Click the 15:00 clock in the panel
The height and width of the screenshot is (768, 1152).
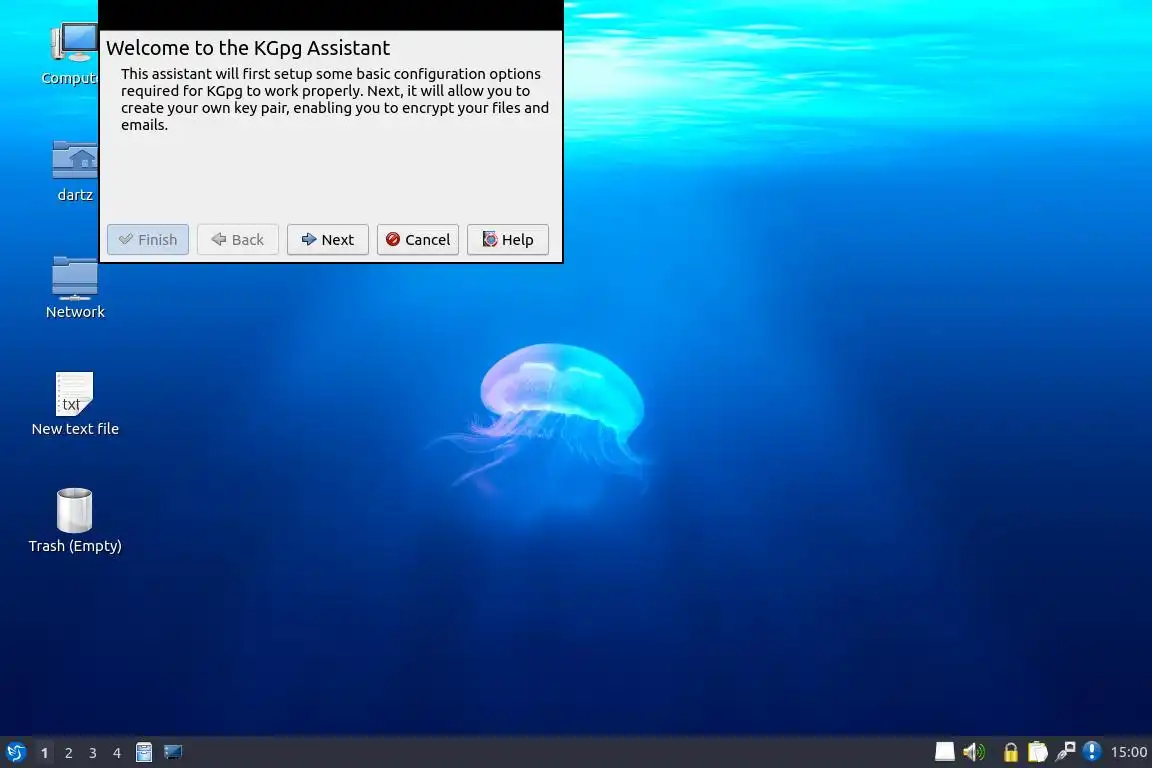[1128, 752]
